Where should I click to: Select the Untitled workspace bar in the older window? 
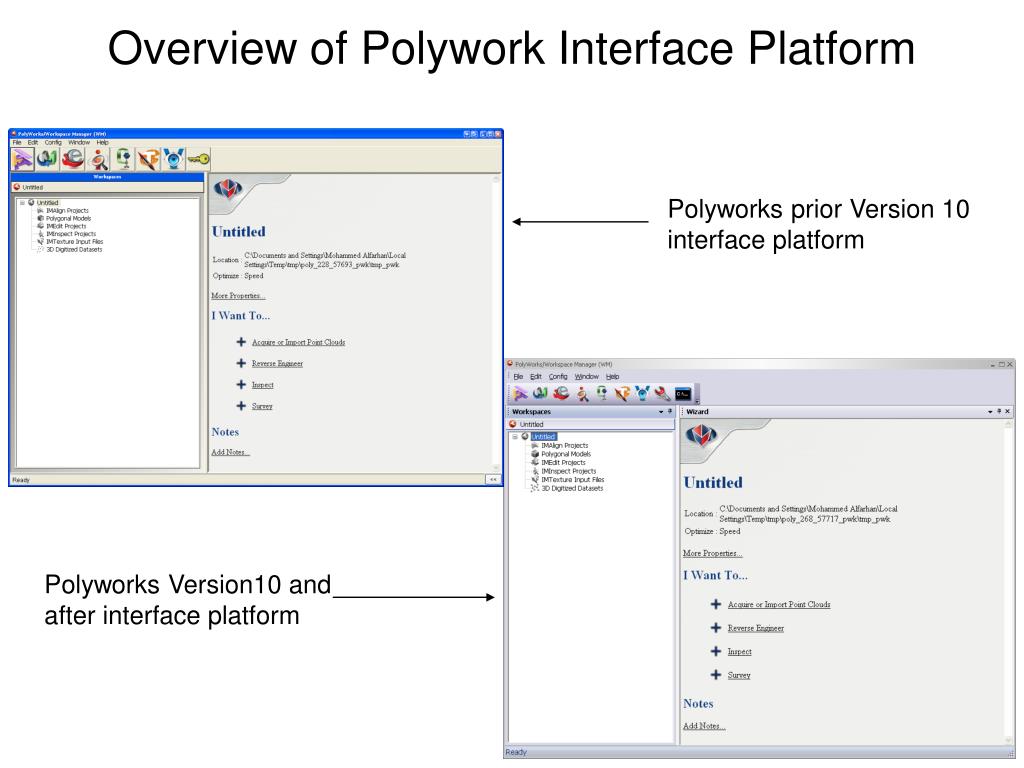[x=108, y=187]
